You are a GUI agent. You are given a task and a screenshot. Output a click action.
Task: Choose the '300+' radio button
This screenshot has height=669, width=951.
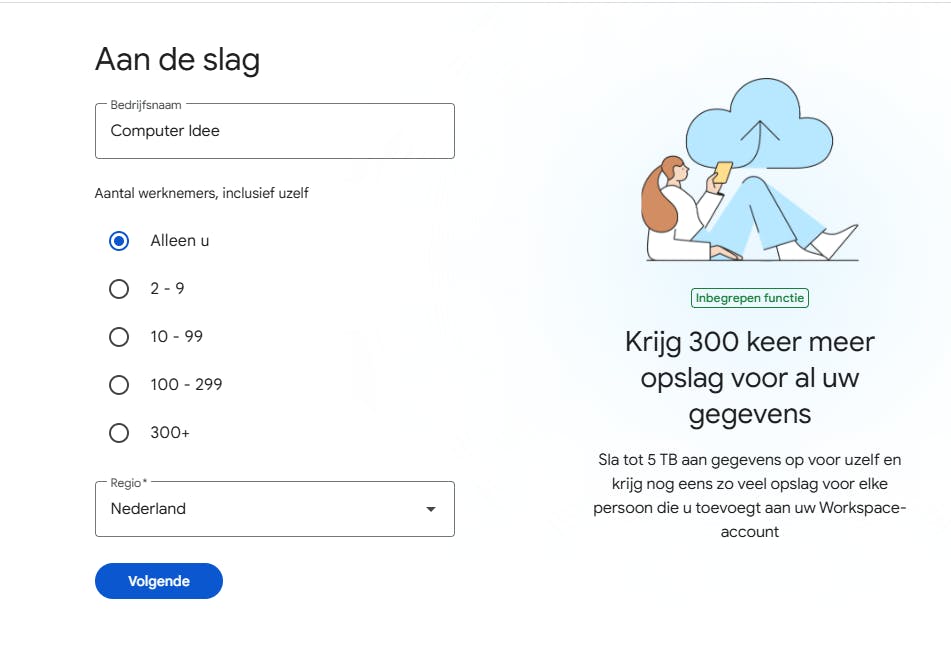pos(119,433)
